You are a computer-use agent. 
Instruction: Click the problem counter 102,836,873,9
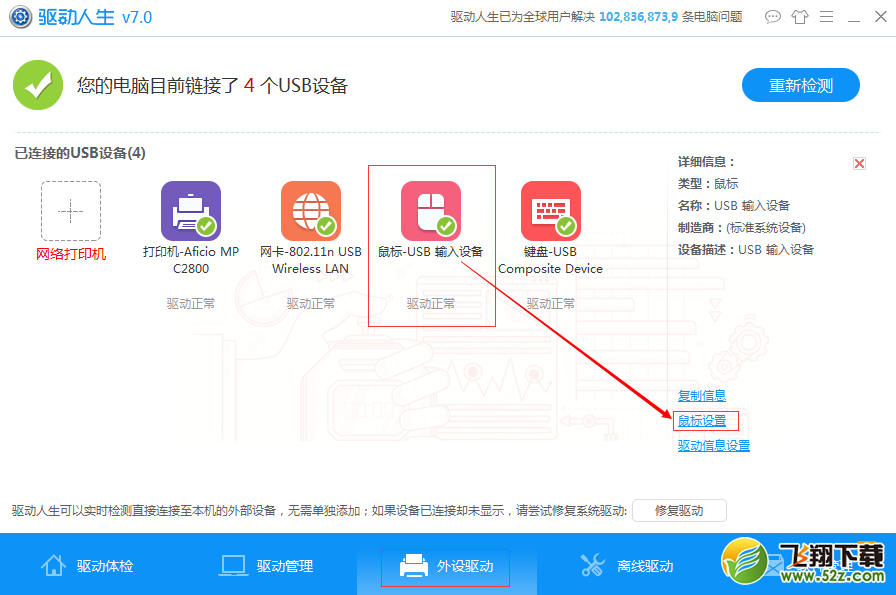(x=638, y=17)
